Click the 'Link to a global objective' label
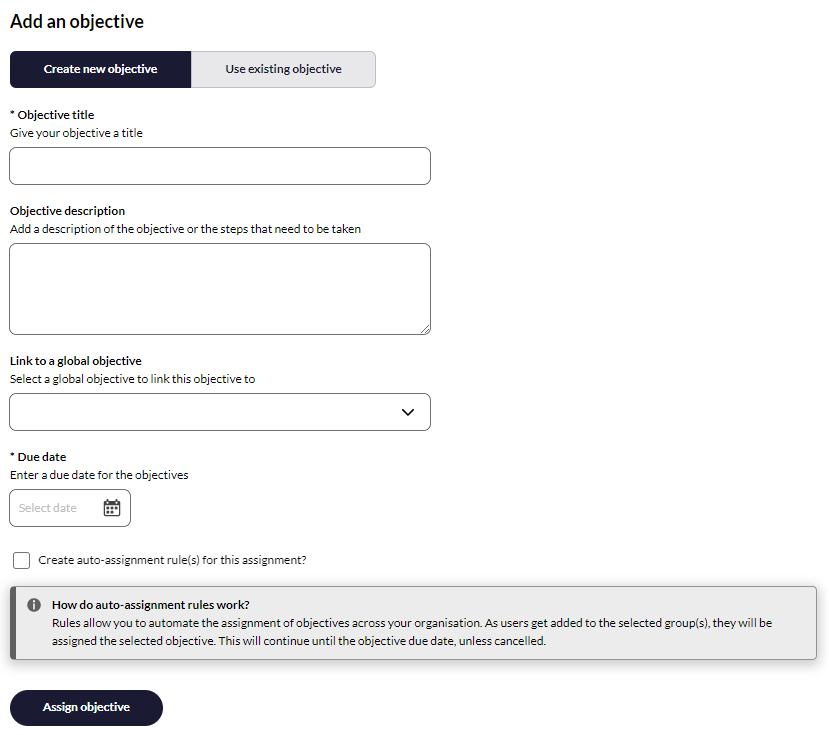 [x=76, y=361]
